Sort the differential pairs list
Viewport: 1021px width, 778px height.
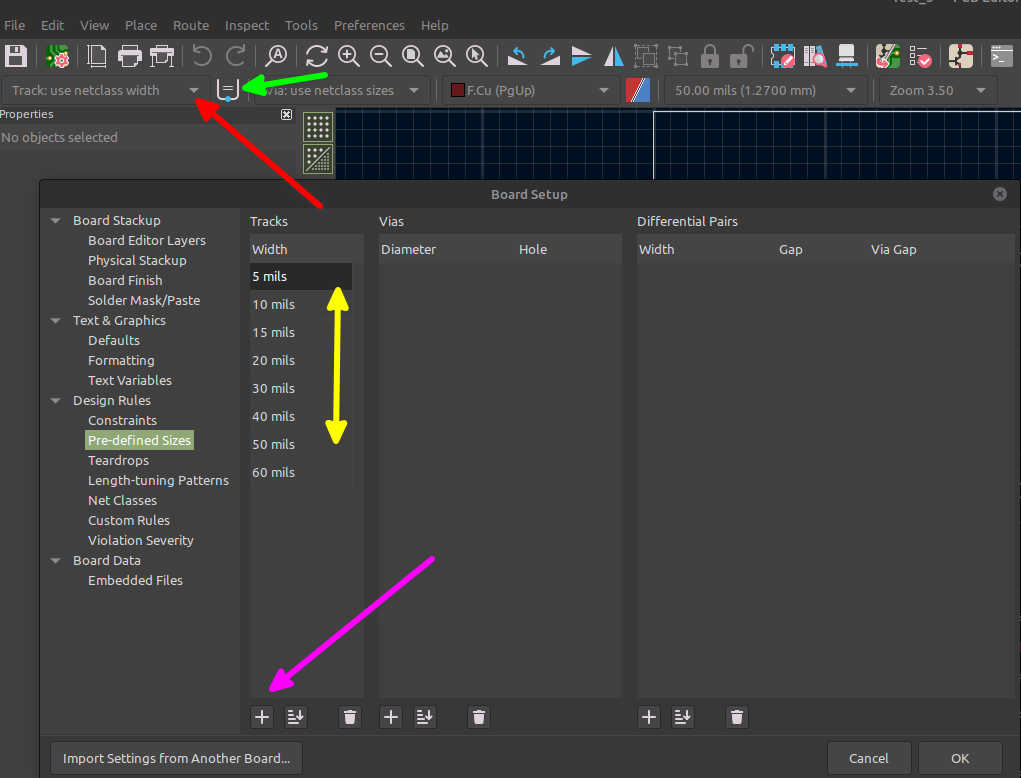pos(683,717)
